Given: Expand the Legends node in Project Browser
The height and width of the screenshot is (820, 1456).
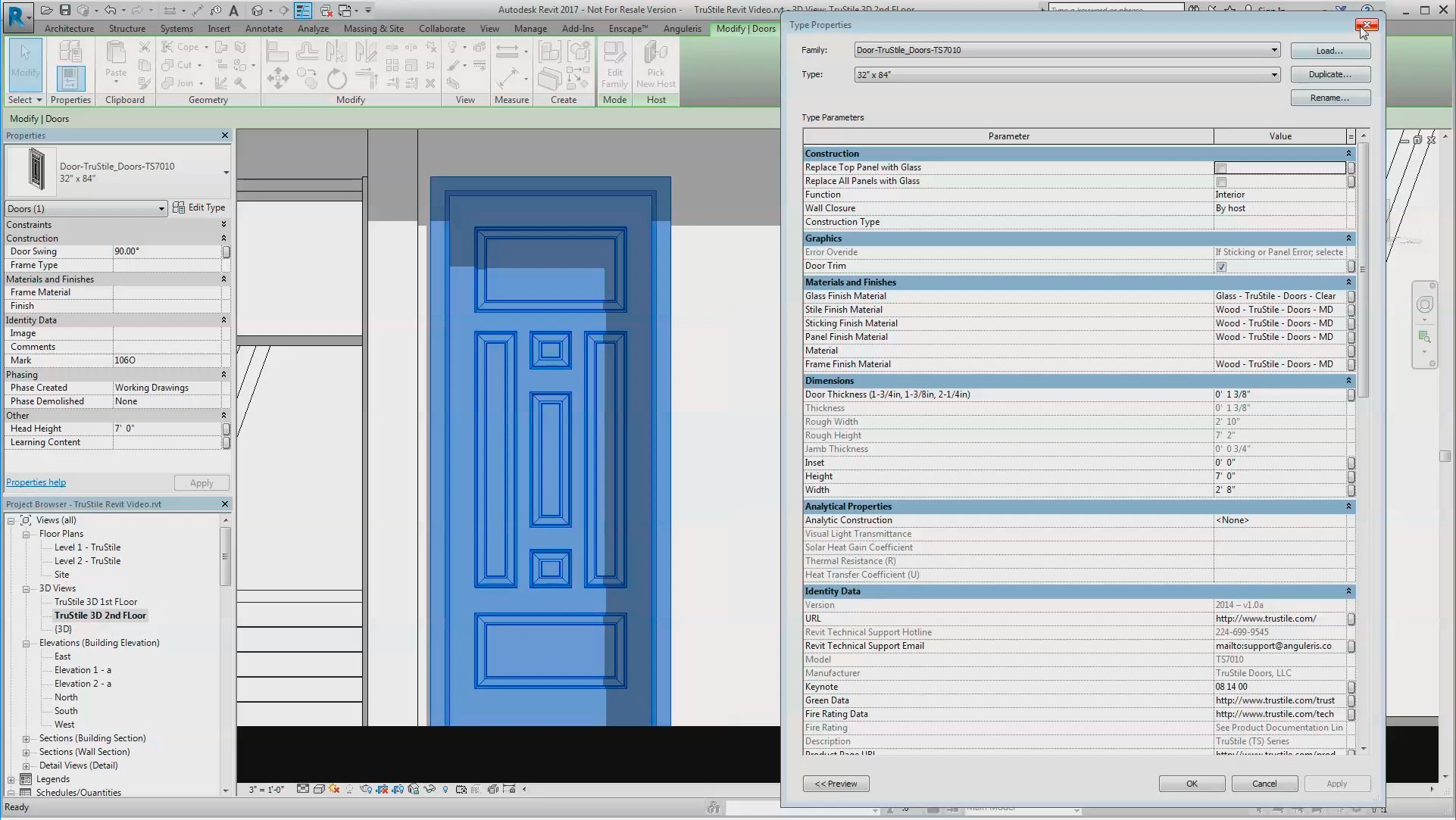Looking at the screenshot, I should [11, 779].
